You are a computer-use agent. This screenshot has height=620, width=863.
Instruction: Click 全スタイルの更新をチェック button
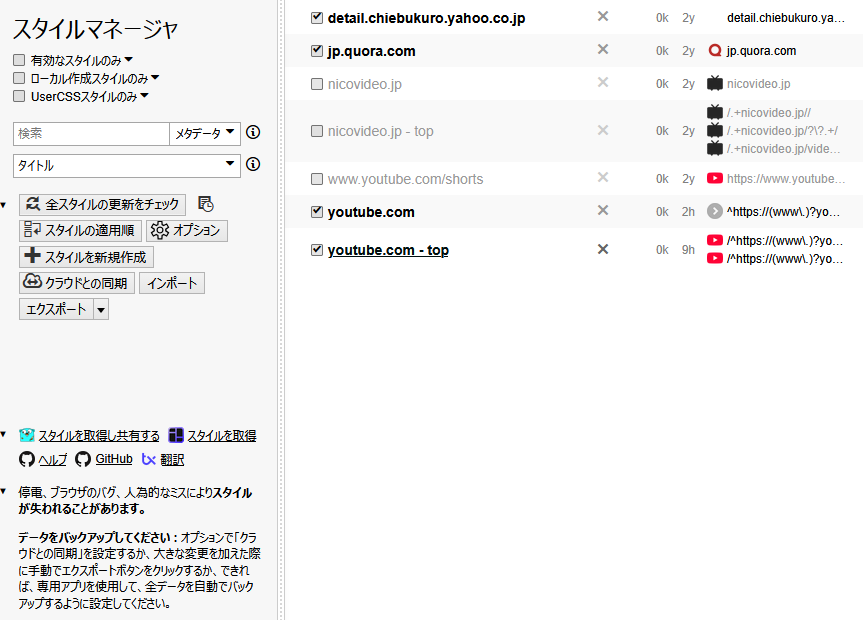(x=102, y=205)
